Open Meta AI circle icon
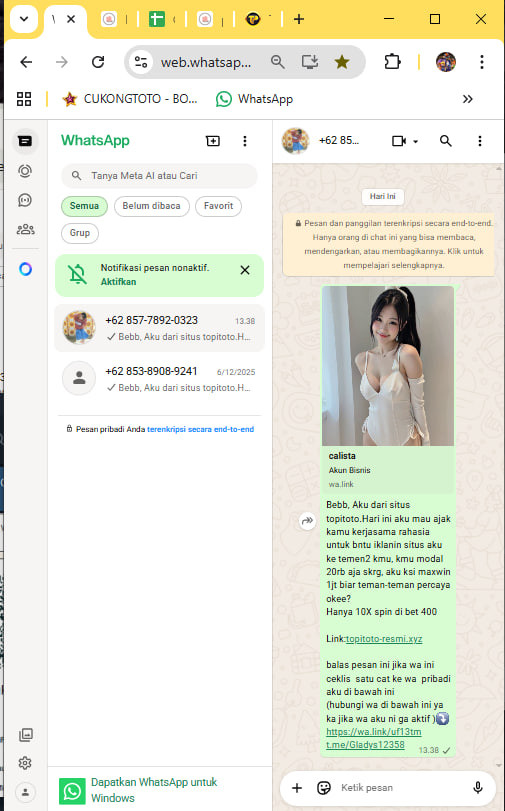 click(25, 269)
